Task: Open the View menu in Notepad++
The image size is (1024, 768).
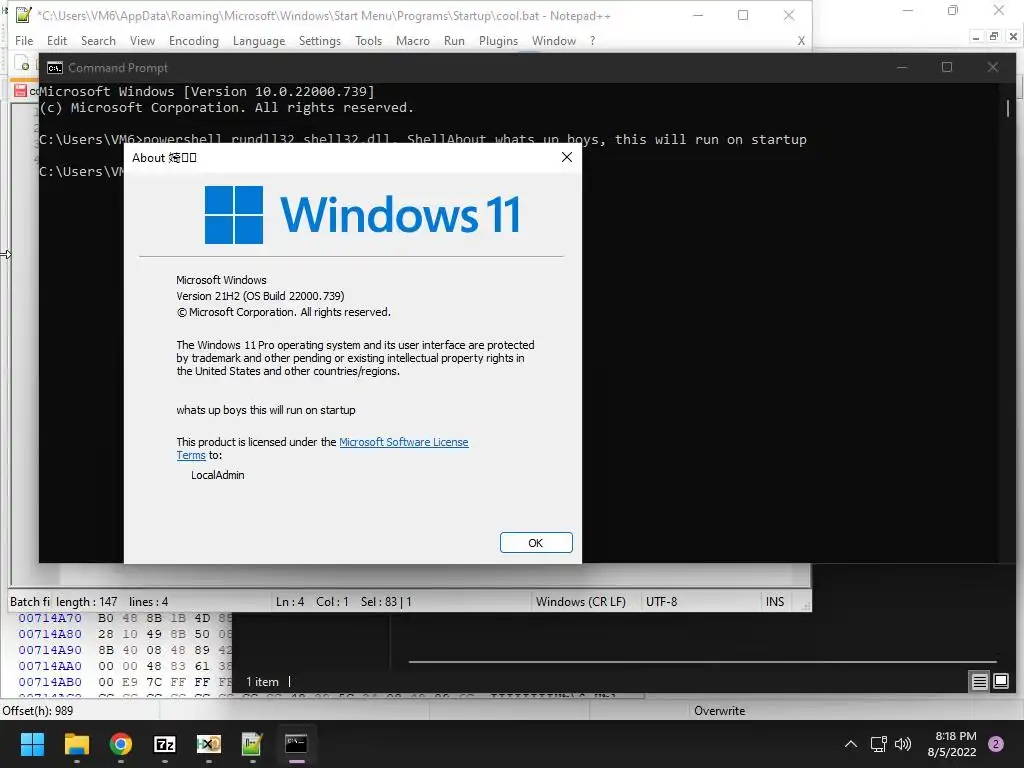Action: (142, 40)
